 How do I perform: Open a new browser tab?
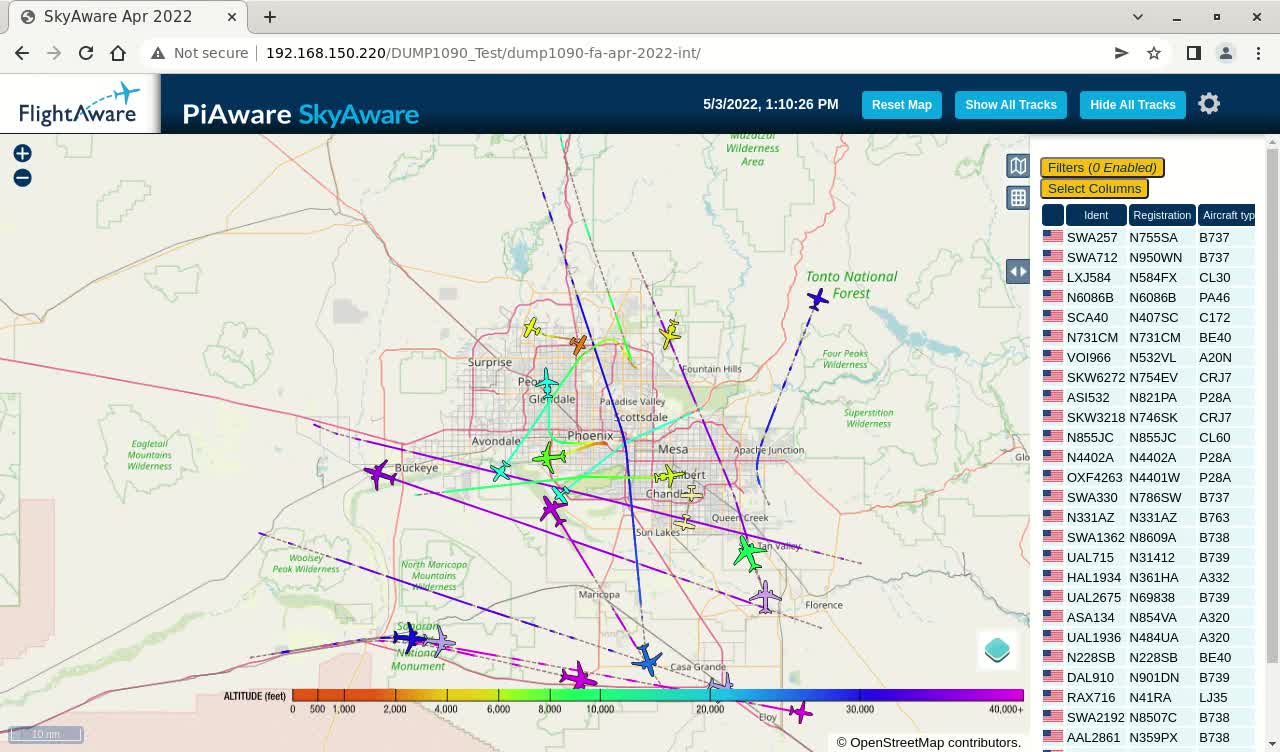[x=270, y=17]
